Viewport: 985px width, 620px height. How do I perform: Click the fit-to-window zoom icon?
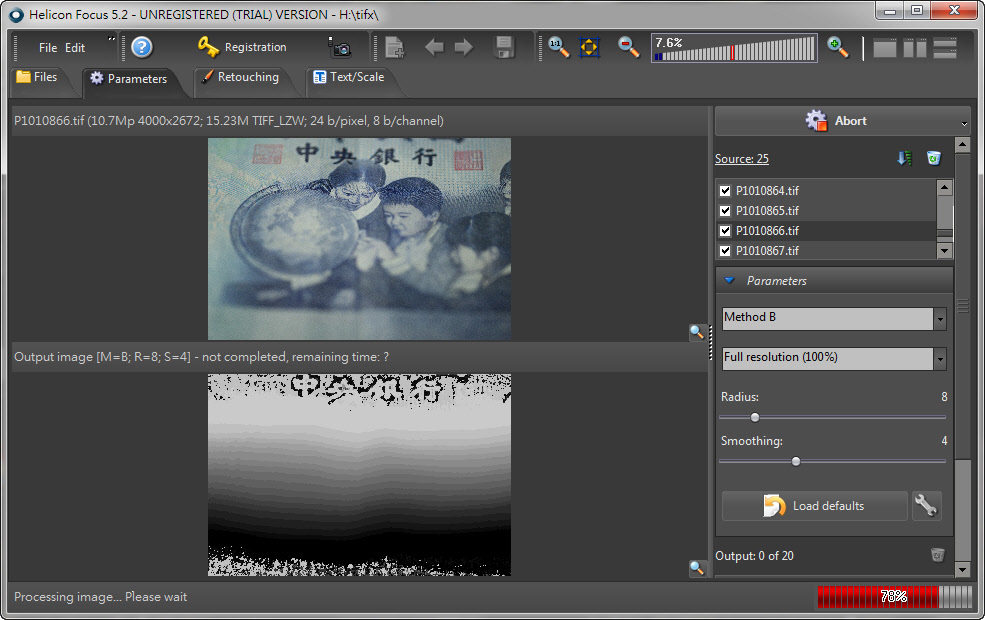[x=590, y=47]
